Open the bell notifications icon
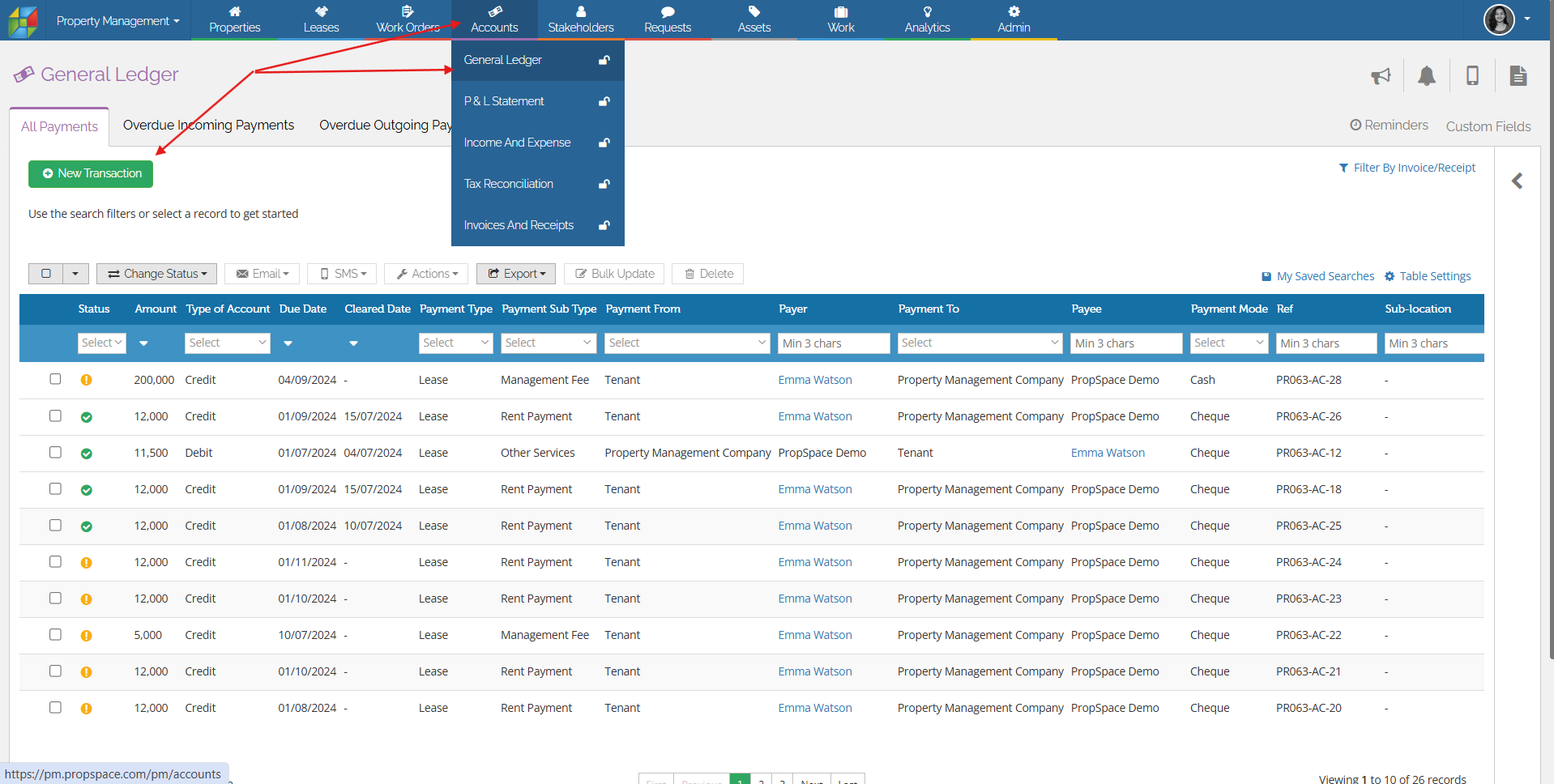 (1427, 76)
